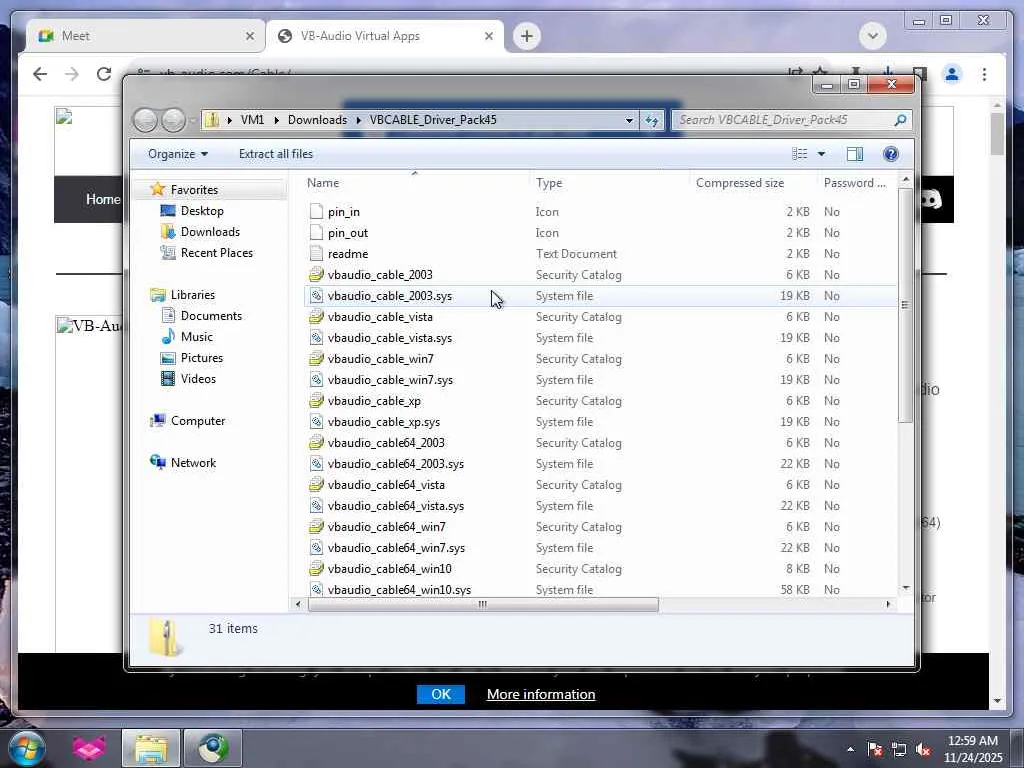Select the readme text document icon

(x=316, y=253)
